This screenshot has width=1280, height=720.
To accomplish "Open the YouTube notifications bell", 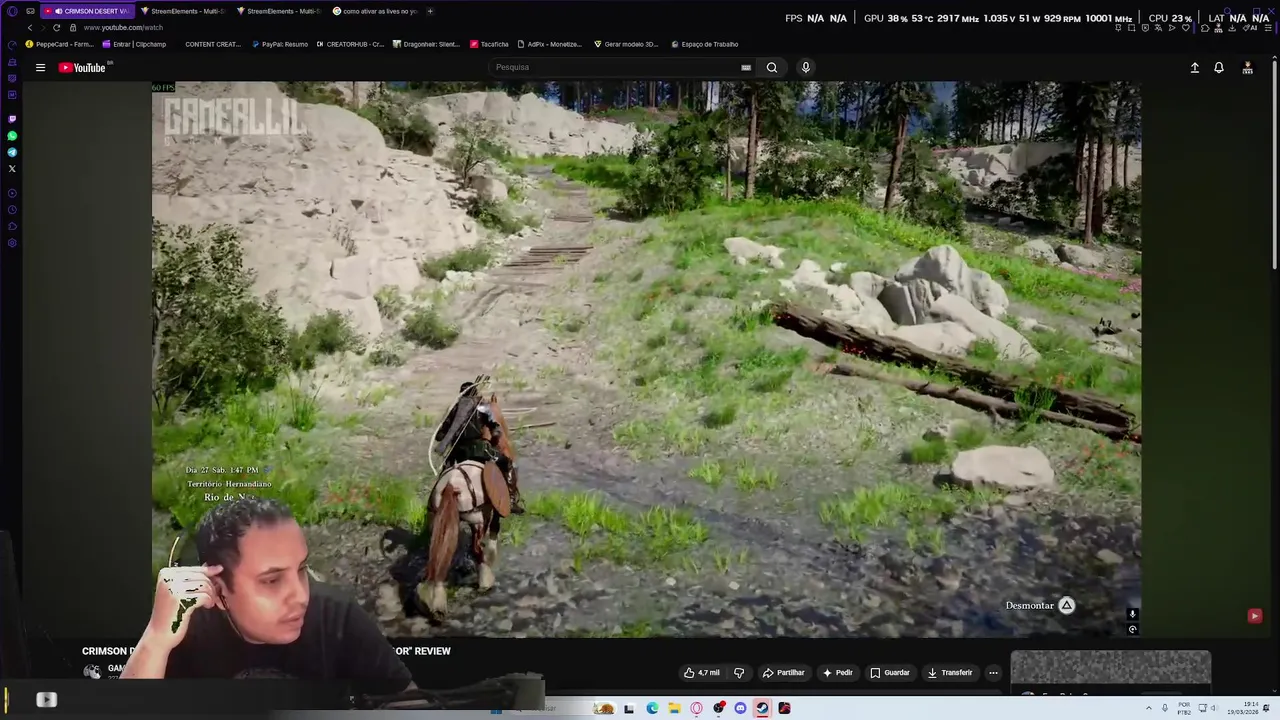I will coord(1219,67).
